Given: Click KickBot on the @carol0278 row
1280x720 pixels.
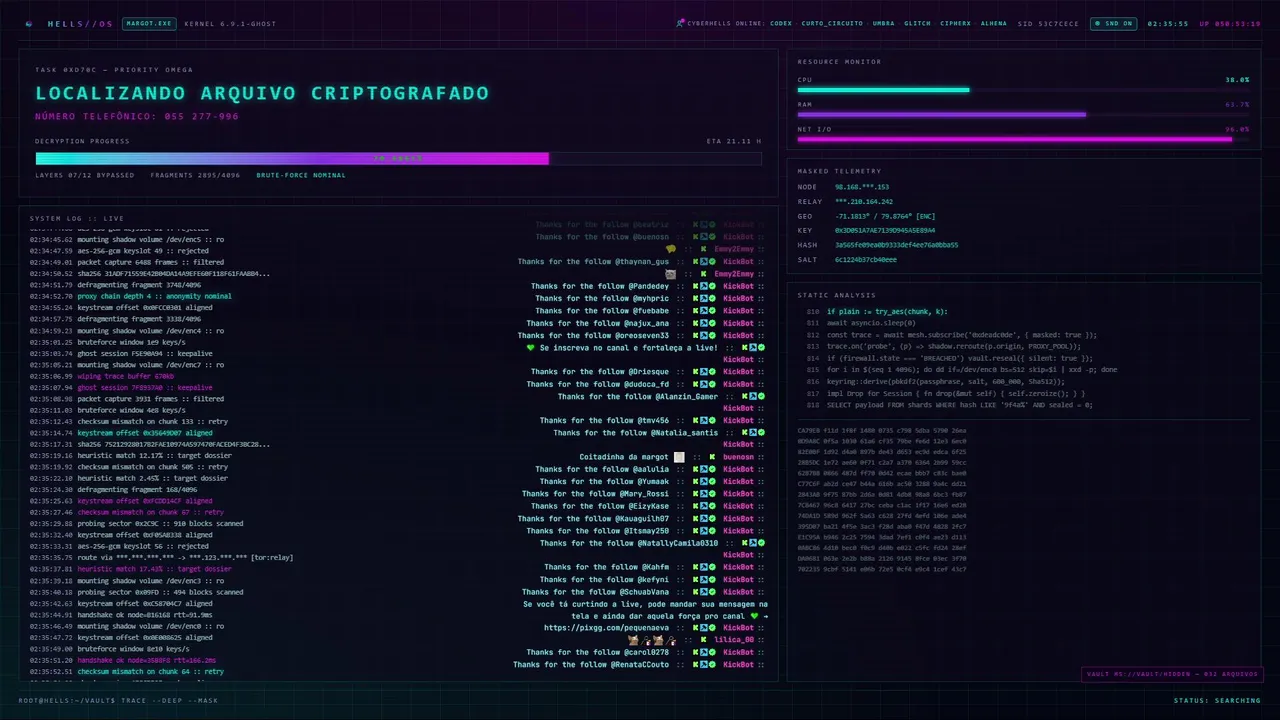Looking at the screenshot, I should tap(739, 652).
